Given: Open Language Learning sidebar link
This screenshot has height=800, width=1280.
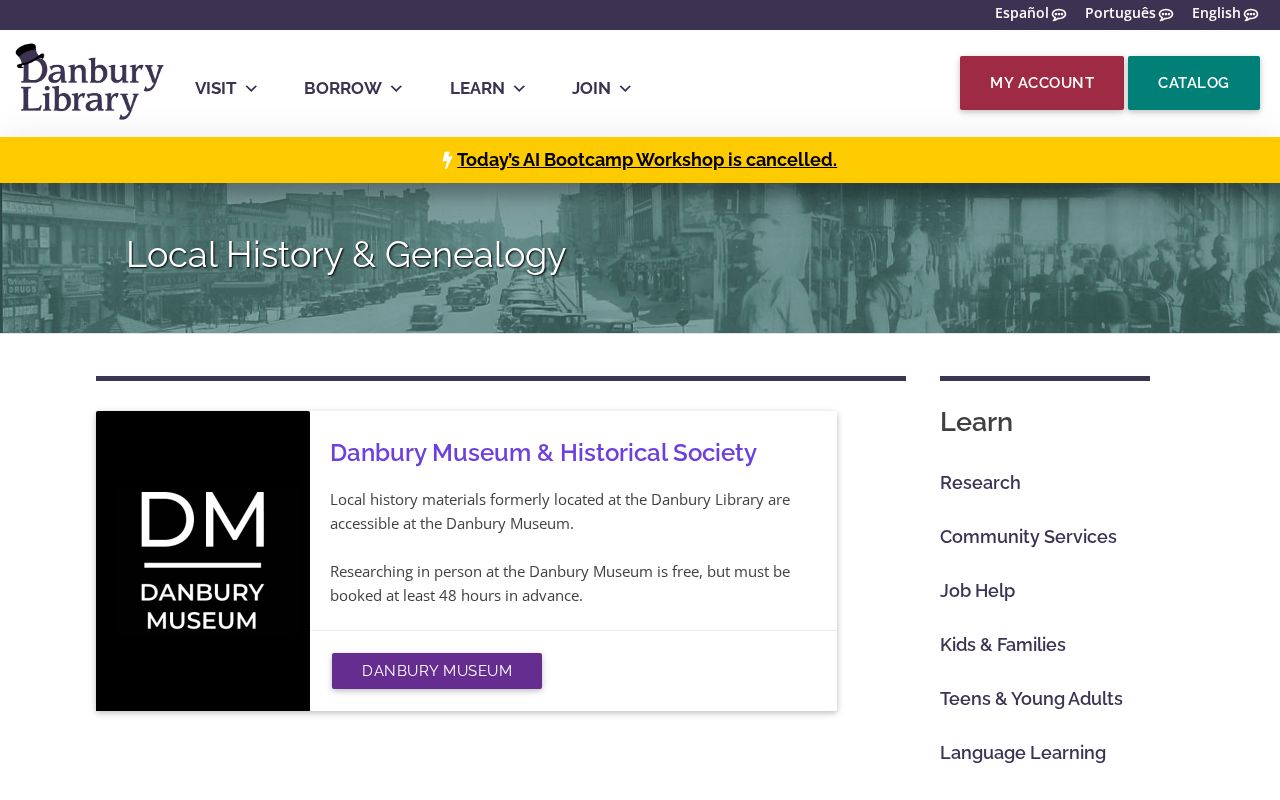Looking at the screenshot, I should pos(1023,753).
